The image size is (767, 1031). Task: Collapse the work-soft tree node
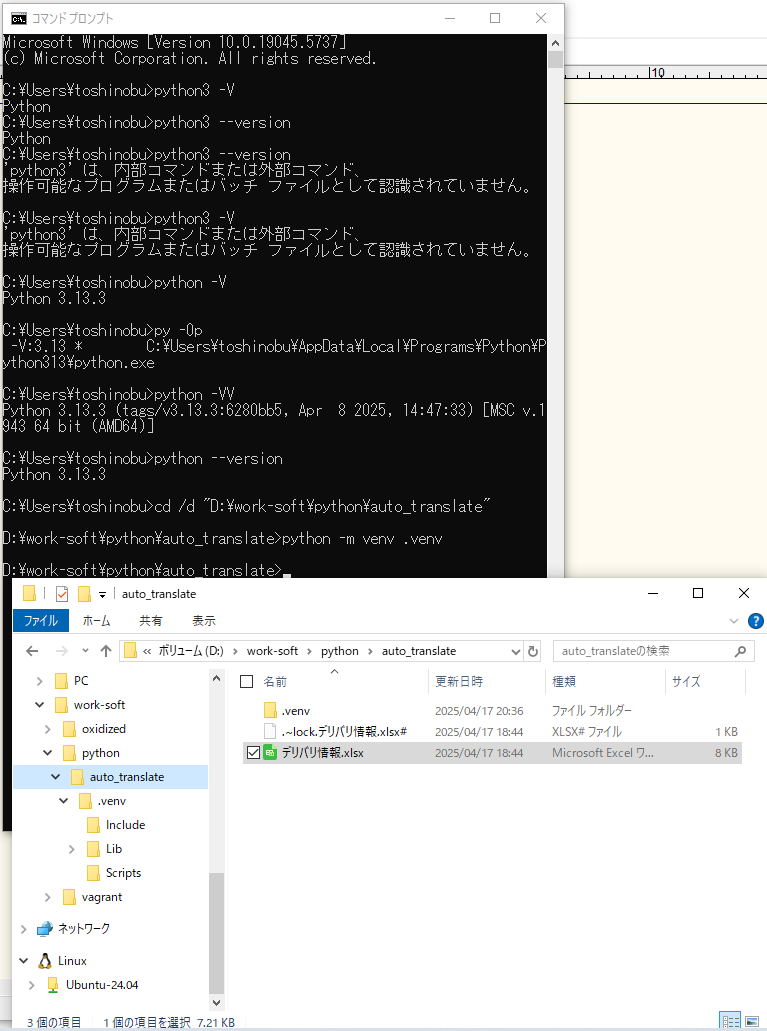point(39,705)
